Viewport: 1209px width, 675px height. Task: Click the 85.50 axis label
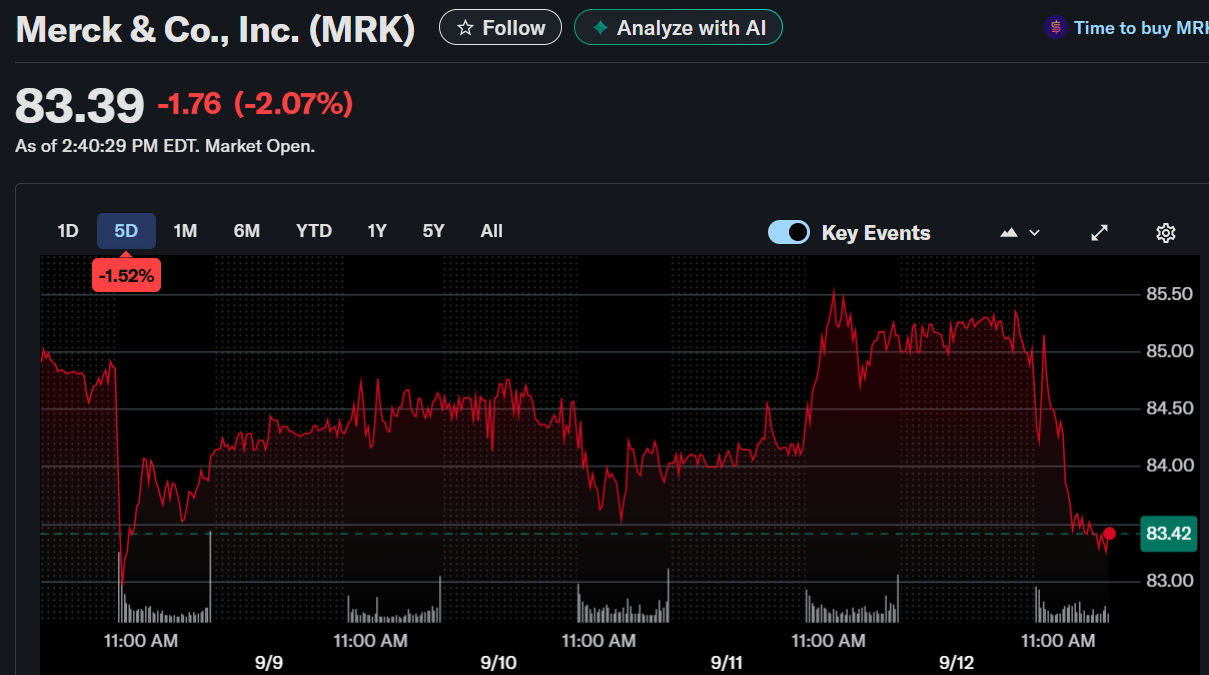click(x=1169, y=294)
